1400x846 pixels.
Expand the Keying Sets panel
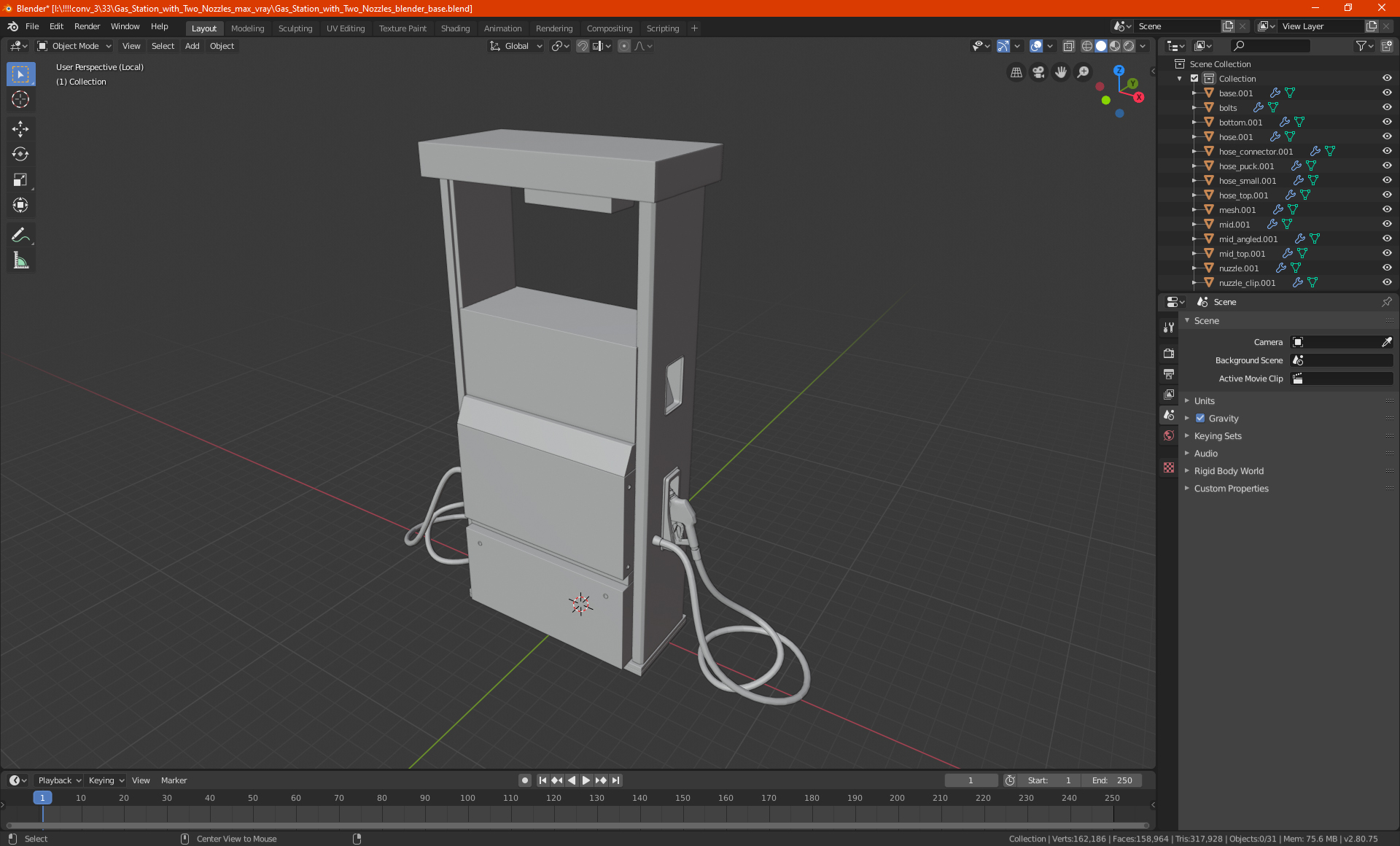pyautogui.click(x=1217, y=436)
